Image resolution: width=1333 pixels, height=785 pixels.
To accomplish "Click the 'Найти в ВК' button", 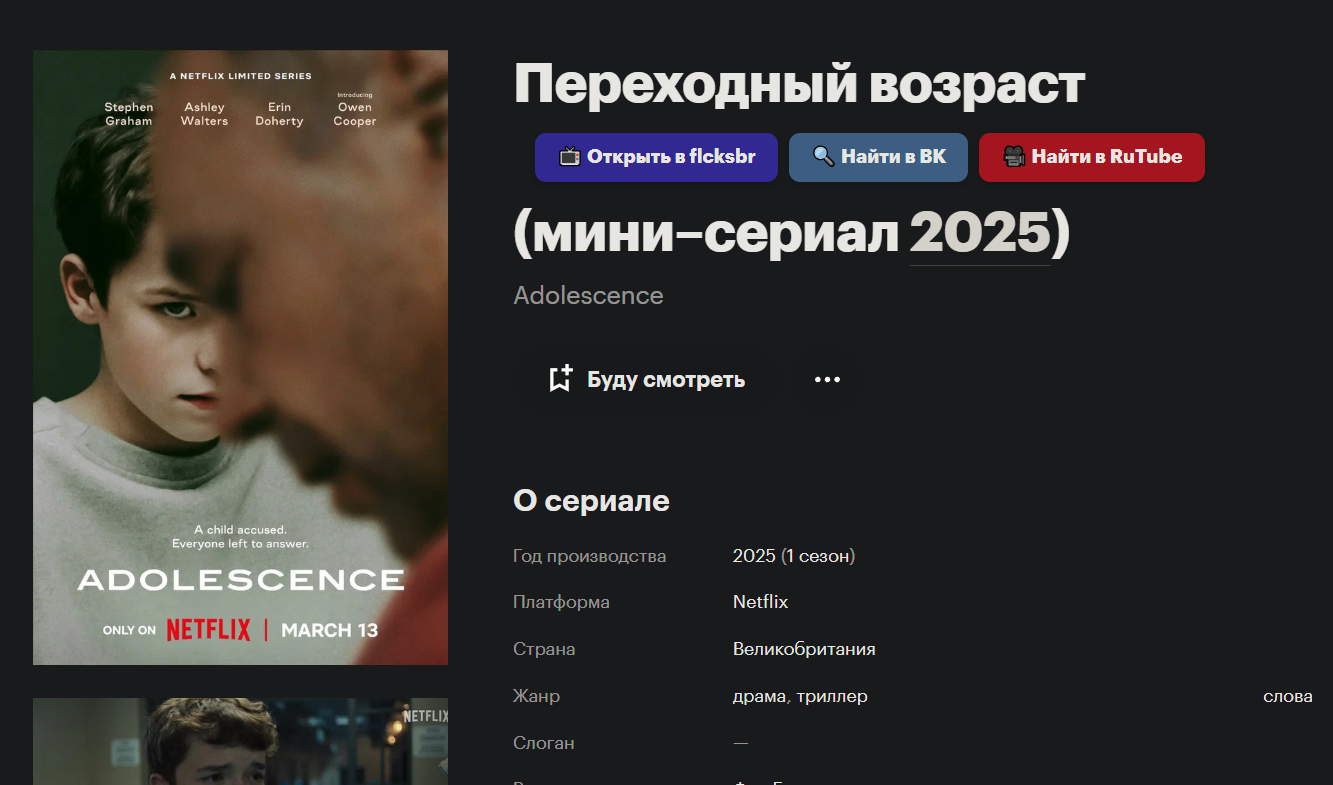I will point(878,157).
